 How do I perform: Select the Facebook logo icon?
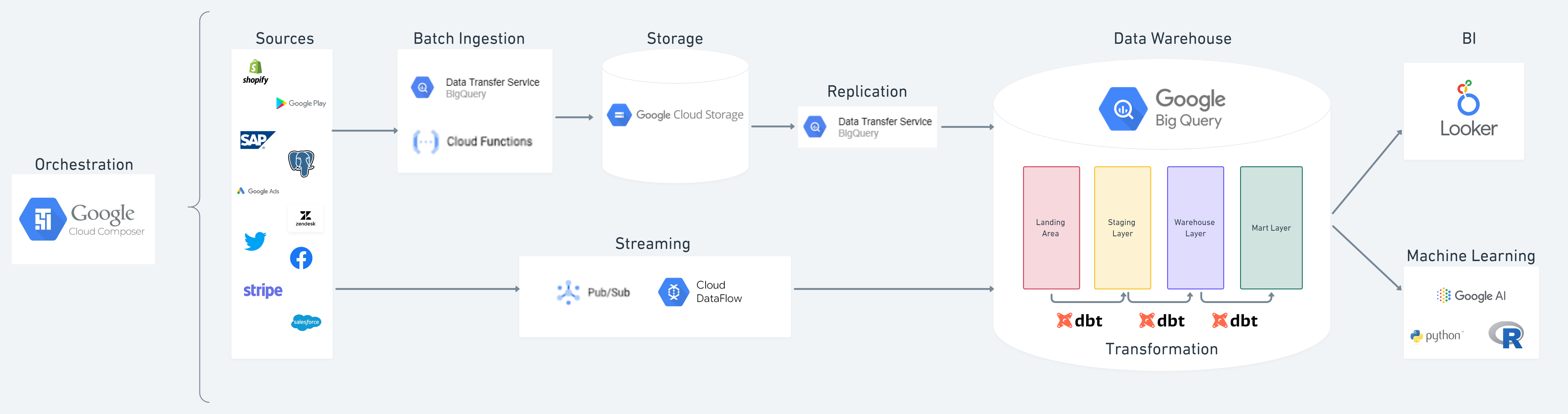[x=301, y=258]
